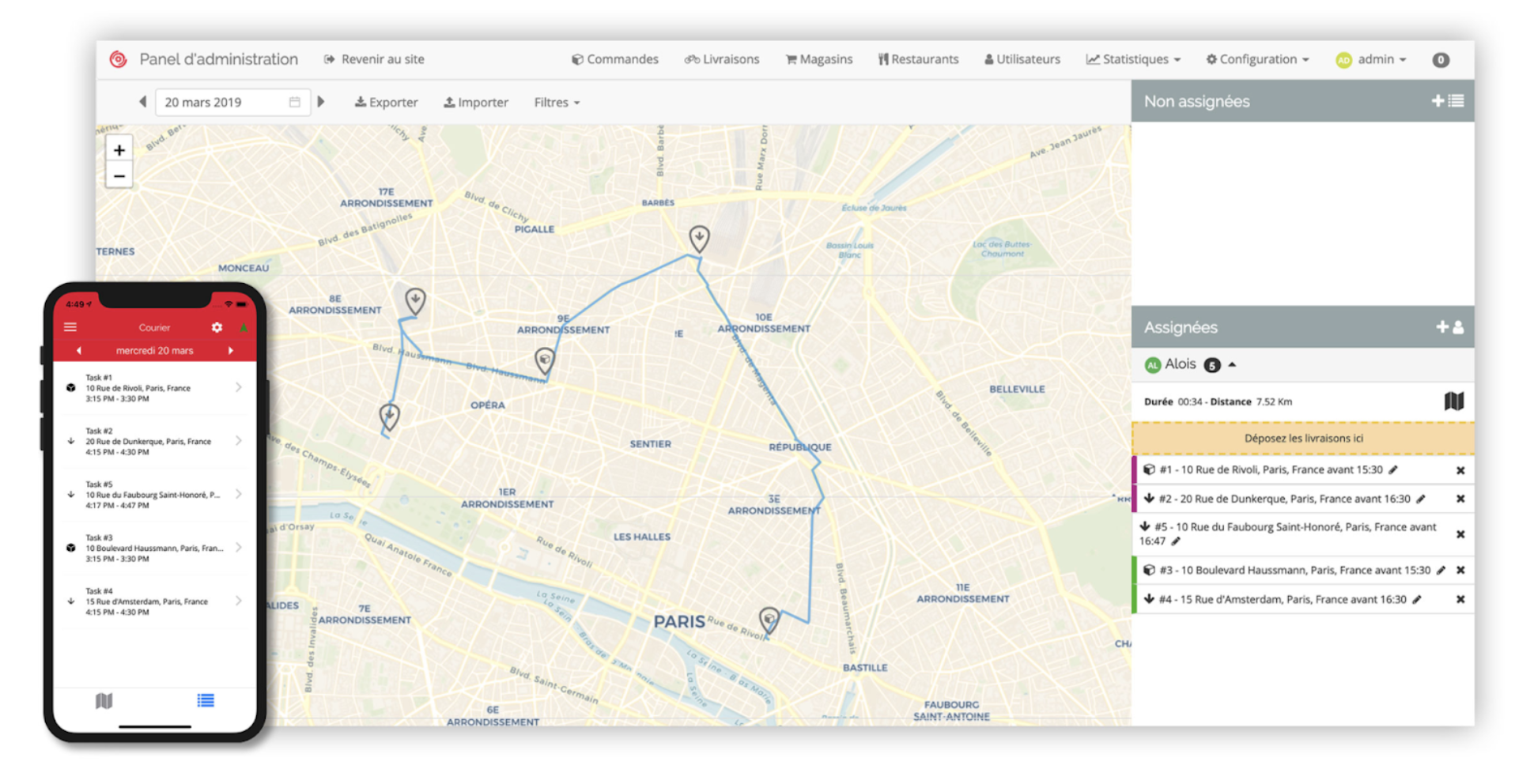Click the 20 mars 2019 date field
This screenshot has width=1515, height=784.
tap(232, 102)
